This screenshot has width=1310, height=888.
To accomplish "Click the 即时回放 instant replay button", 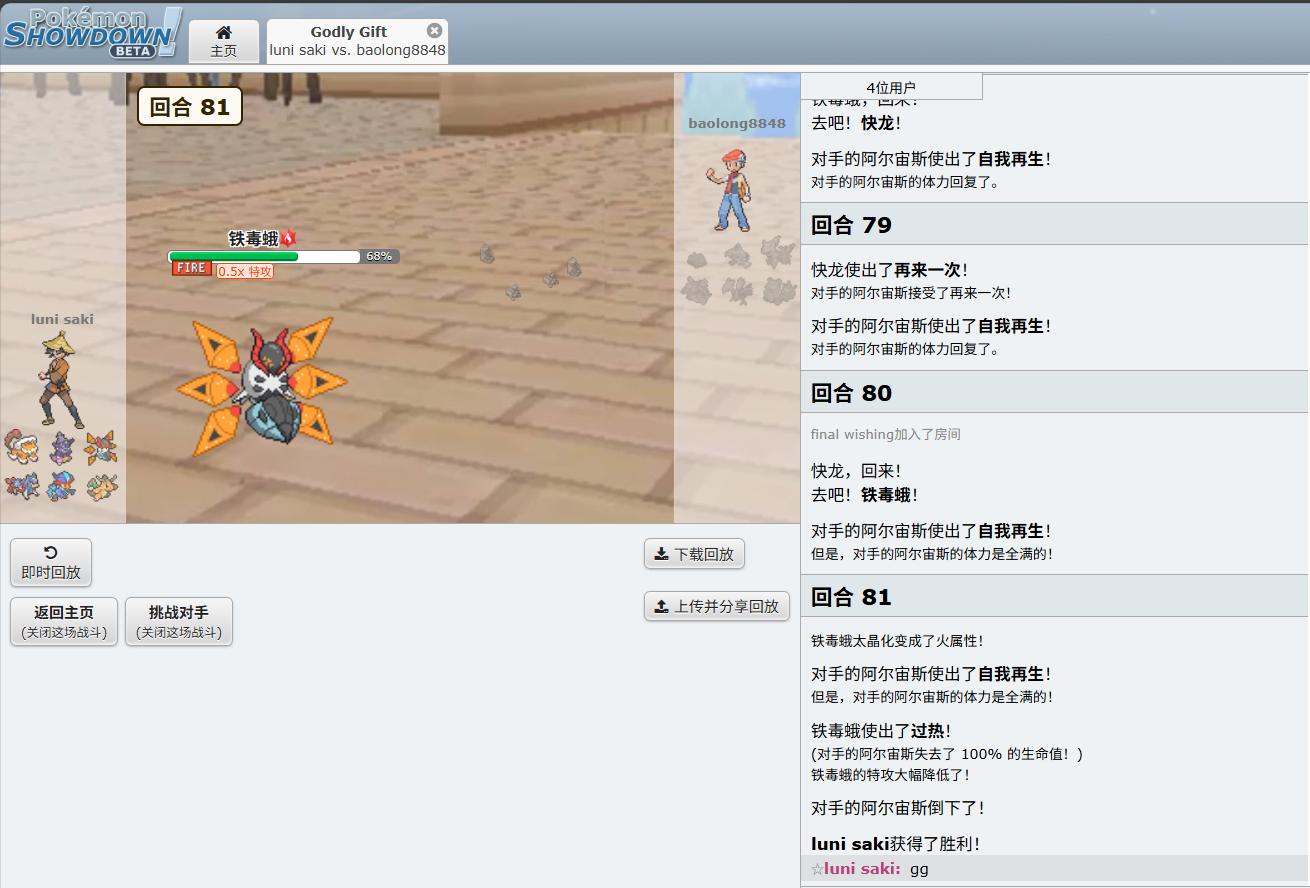I will point(51,563).
